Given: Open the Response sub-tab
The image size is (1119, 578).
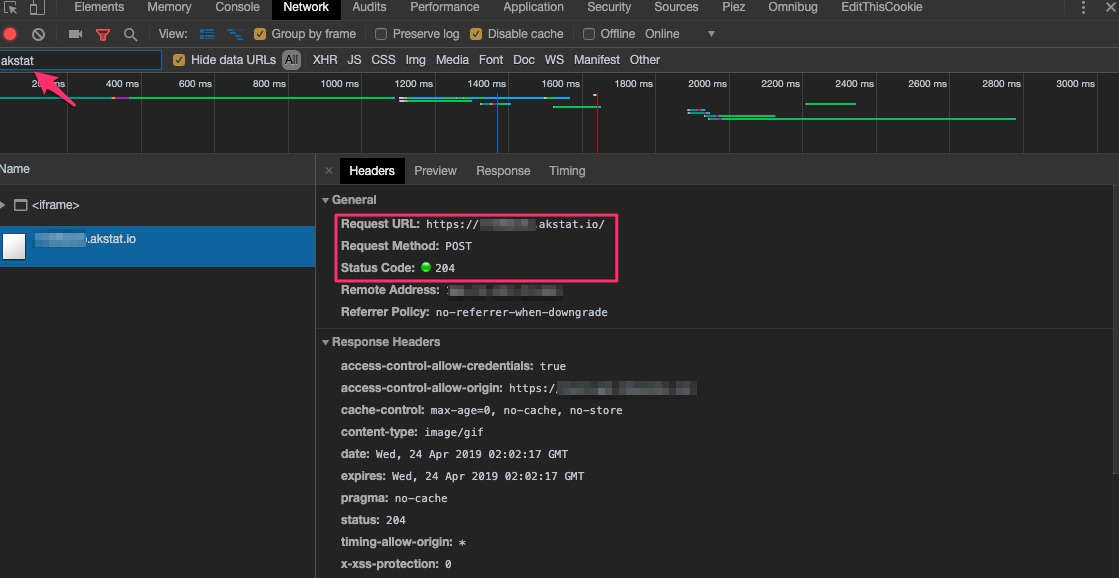Looking at the screenshot, I should coord(503,171).
